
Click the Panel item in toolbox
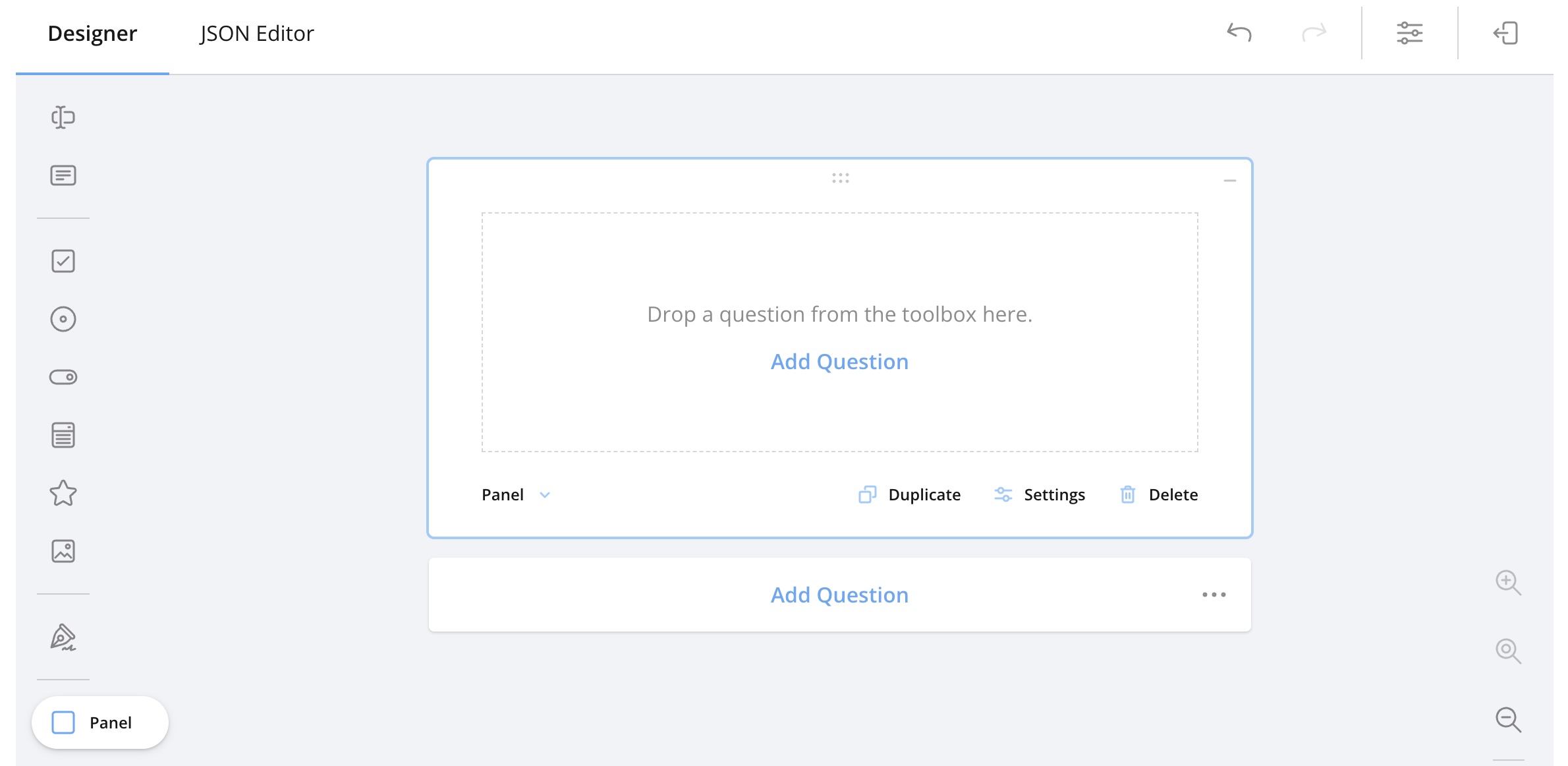point(99,722)
